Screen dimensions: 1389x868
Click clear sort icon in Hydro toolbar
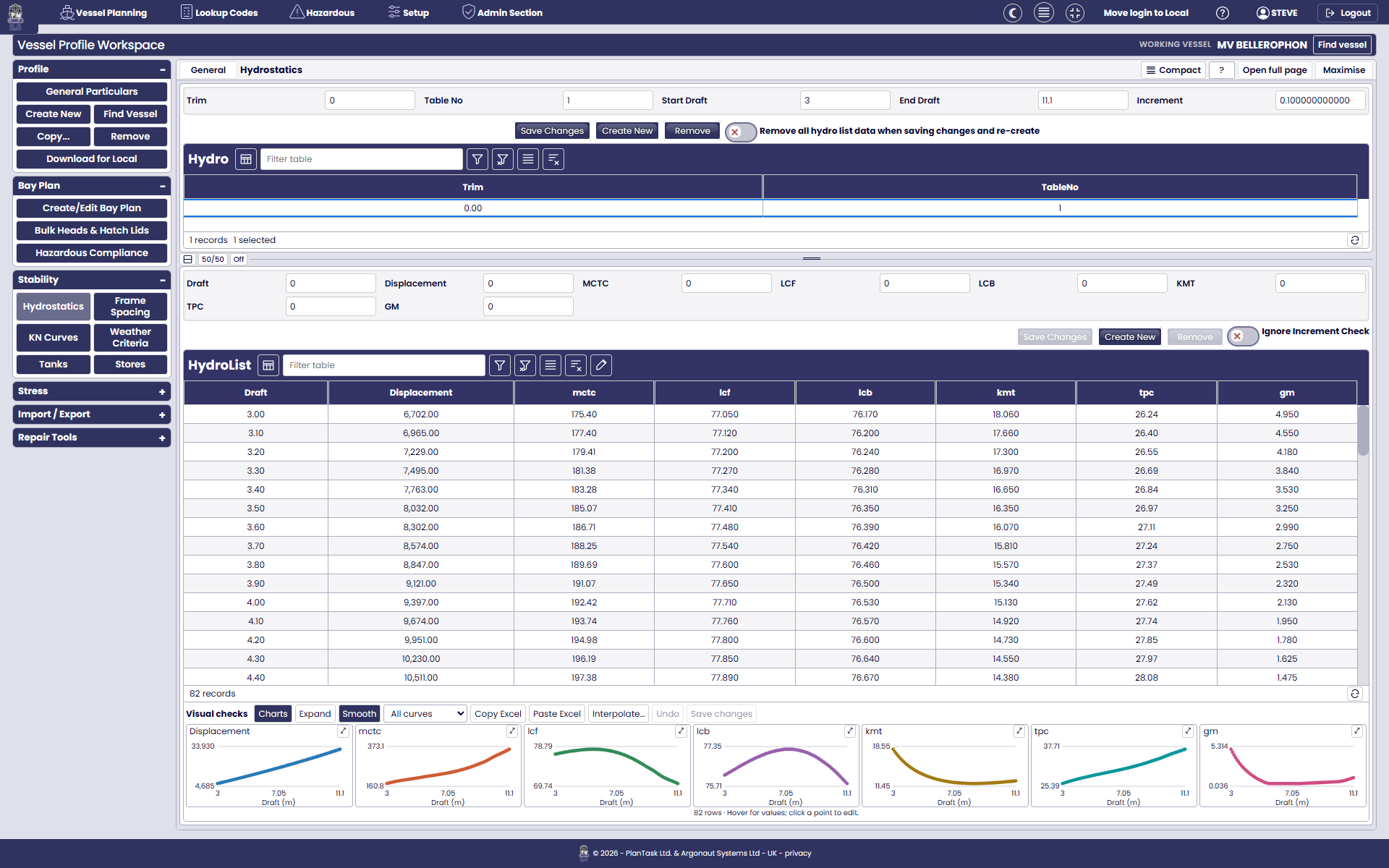coord(553,159)
